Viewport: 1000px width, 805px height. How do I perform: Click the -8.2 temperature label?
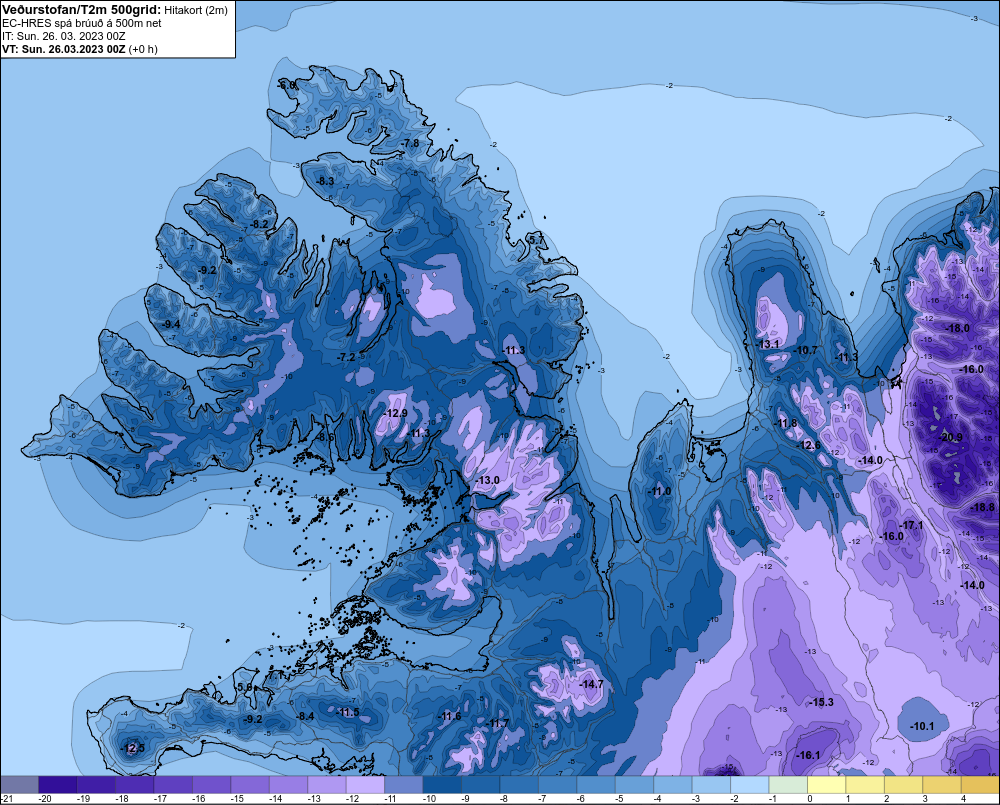click(259, 224)
